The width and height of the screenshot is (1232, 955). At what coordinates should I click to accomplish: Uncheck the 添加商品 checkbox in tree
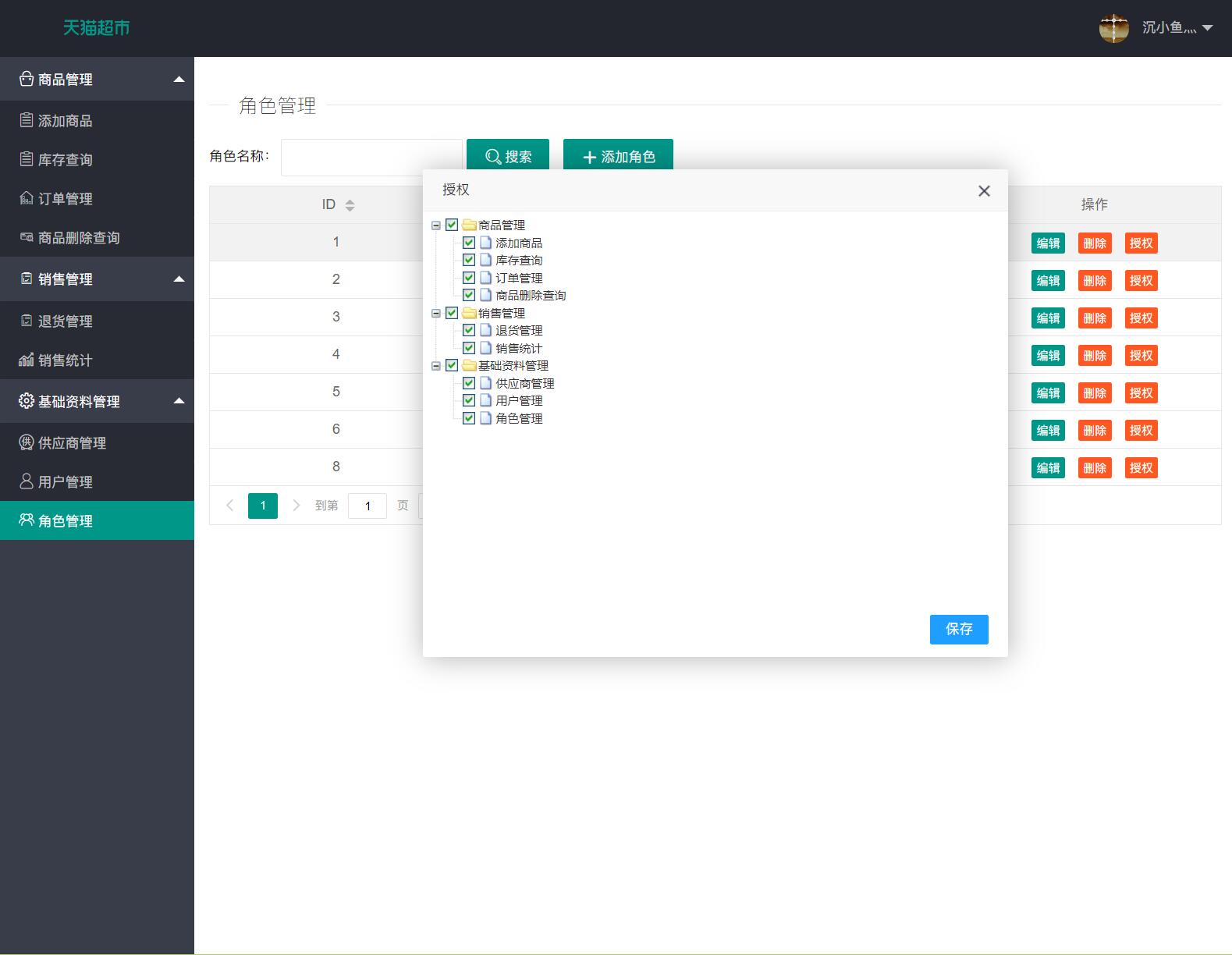(x=469, y=243)
